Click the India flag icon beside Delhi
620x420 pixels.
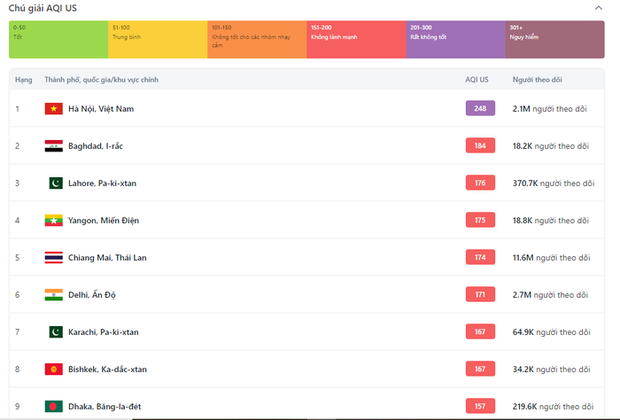pyautogui.click(x=54, y=294)
